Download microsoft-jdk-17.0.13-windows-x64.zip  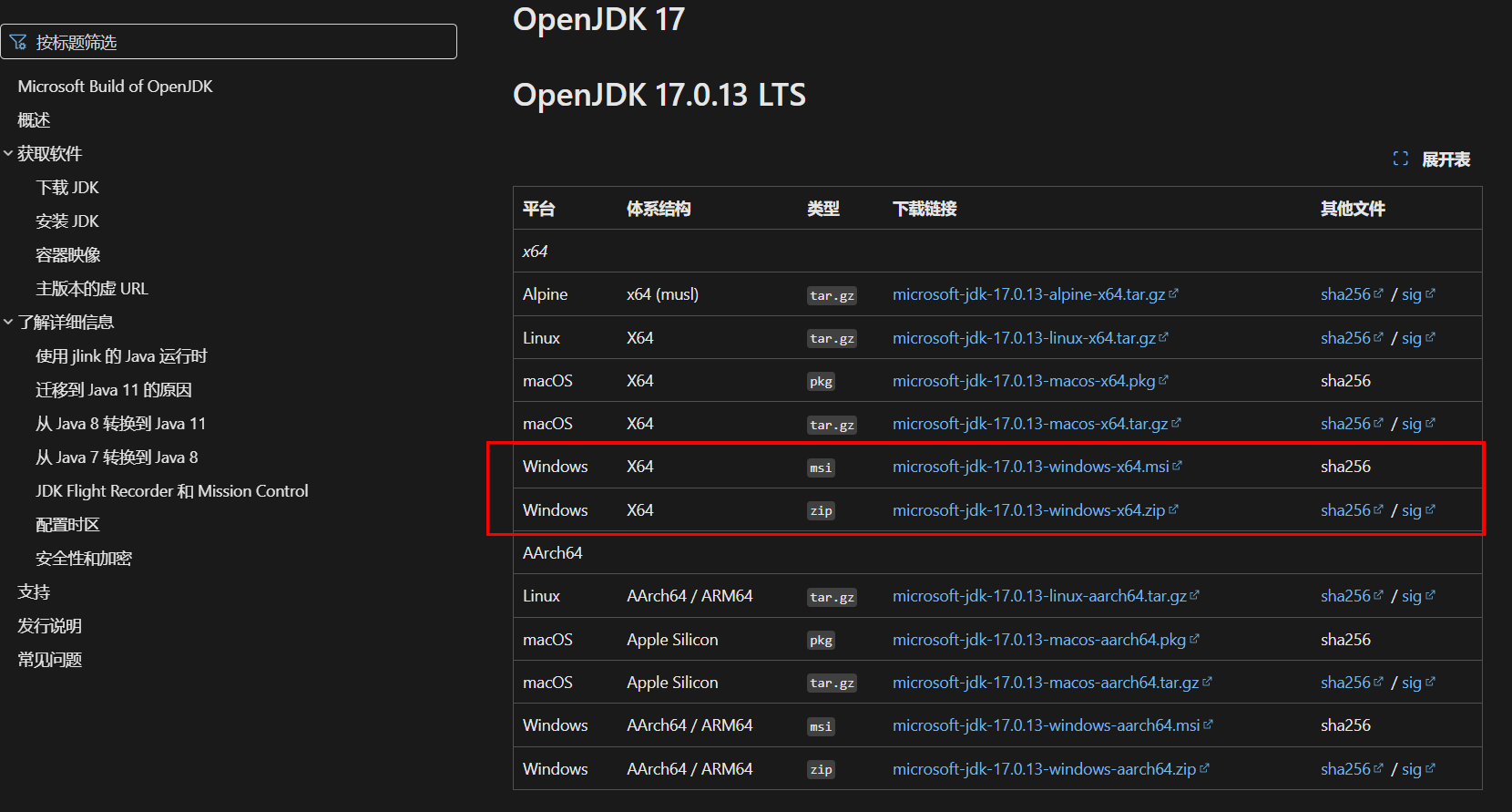point(1035,509)
